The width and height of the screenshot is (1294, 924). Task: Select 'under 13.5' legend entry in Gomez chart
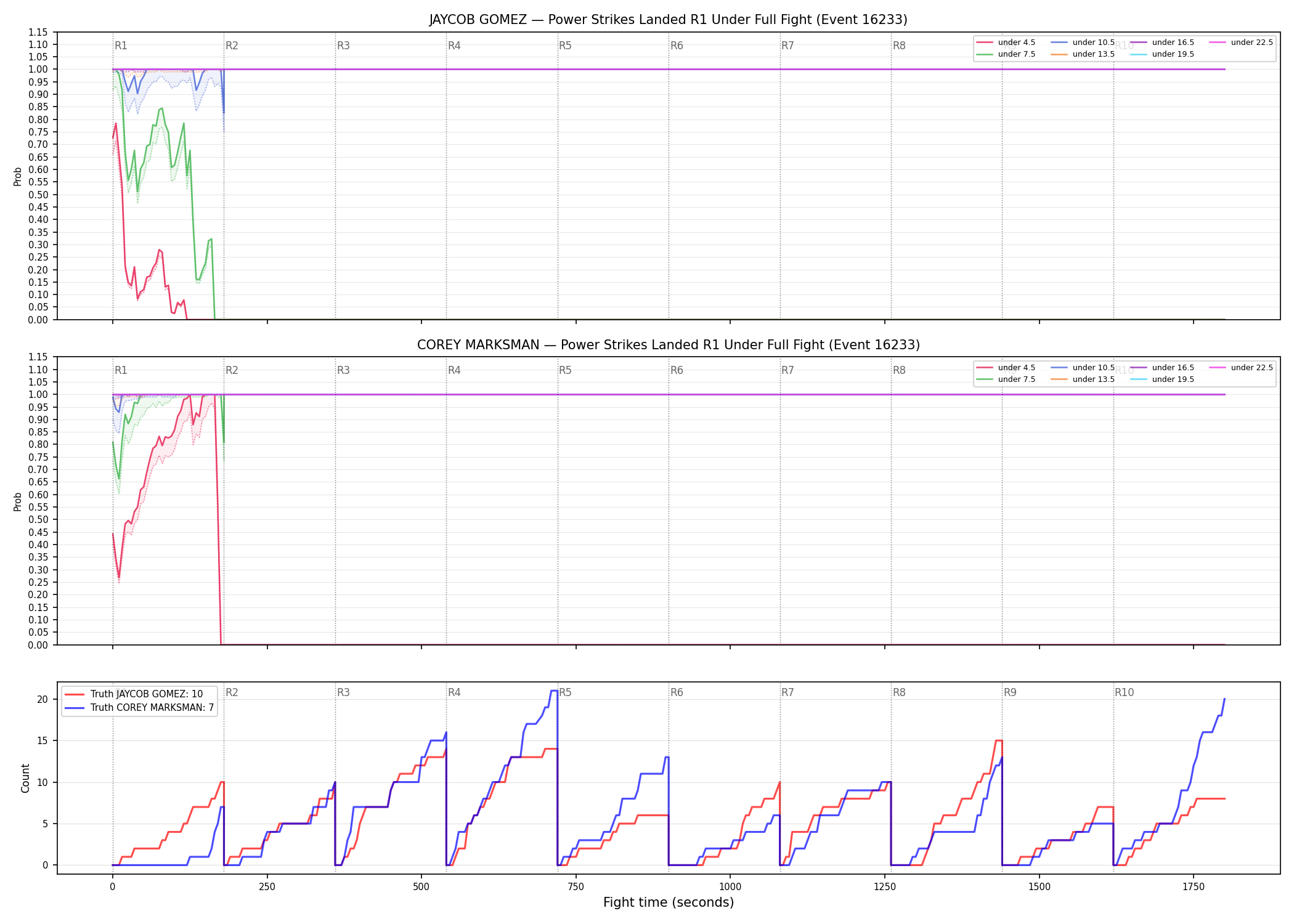click(1083, 54)
